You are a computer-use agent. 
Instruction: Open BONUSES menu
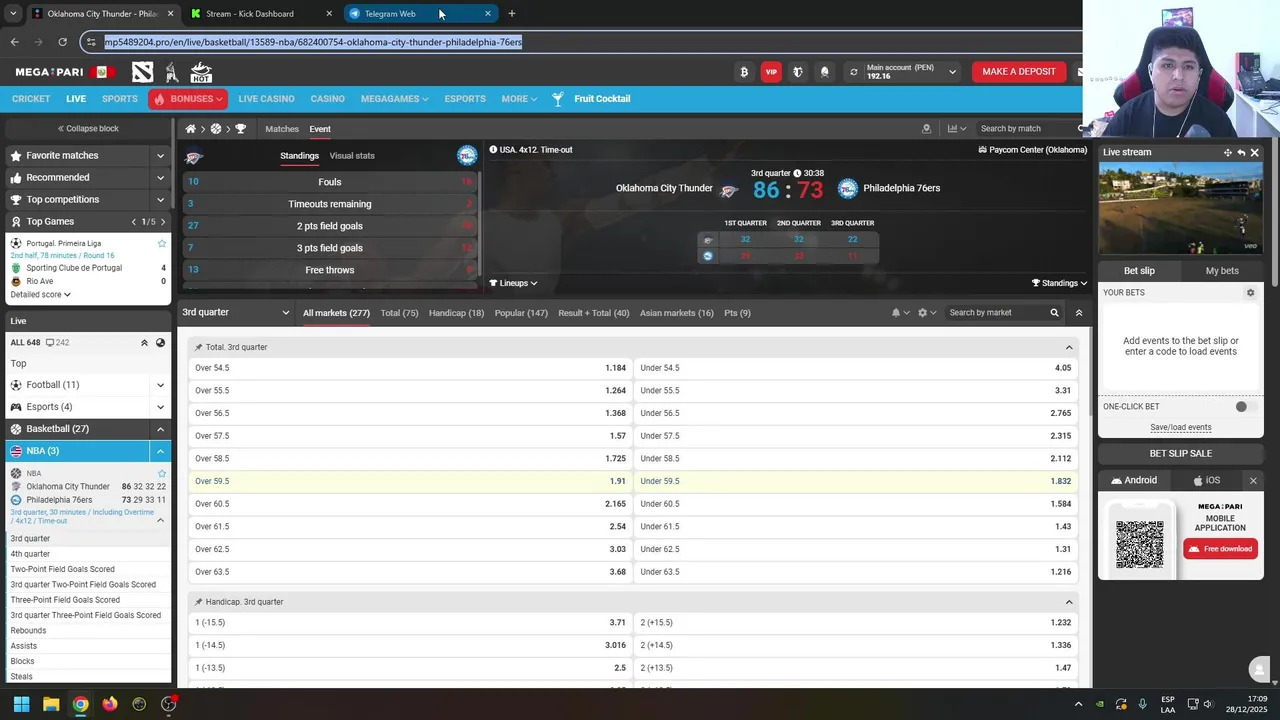click(188, 99)
